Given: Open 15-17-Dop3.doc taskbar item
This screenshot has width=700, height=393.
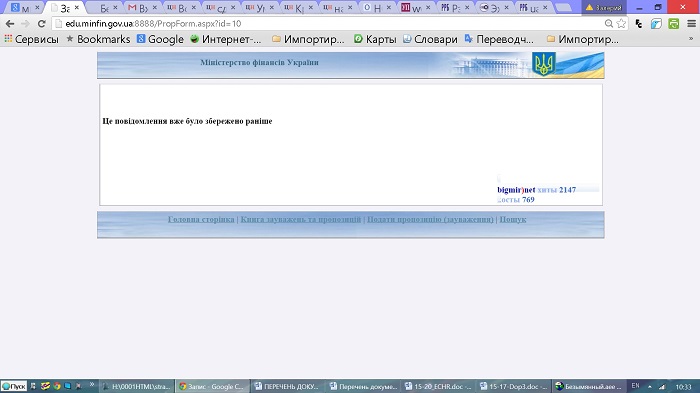Looking at the screenshot, I should click(513, 386).
